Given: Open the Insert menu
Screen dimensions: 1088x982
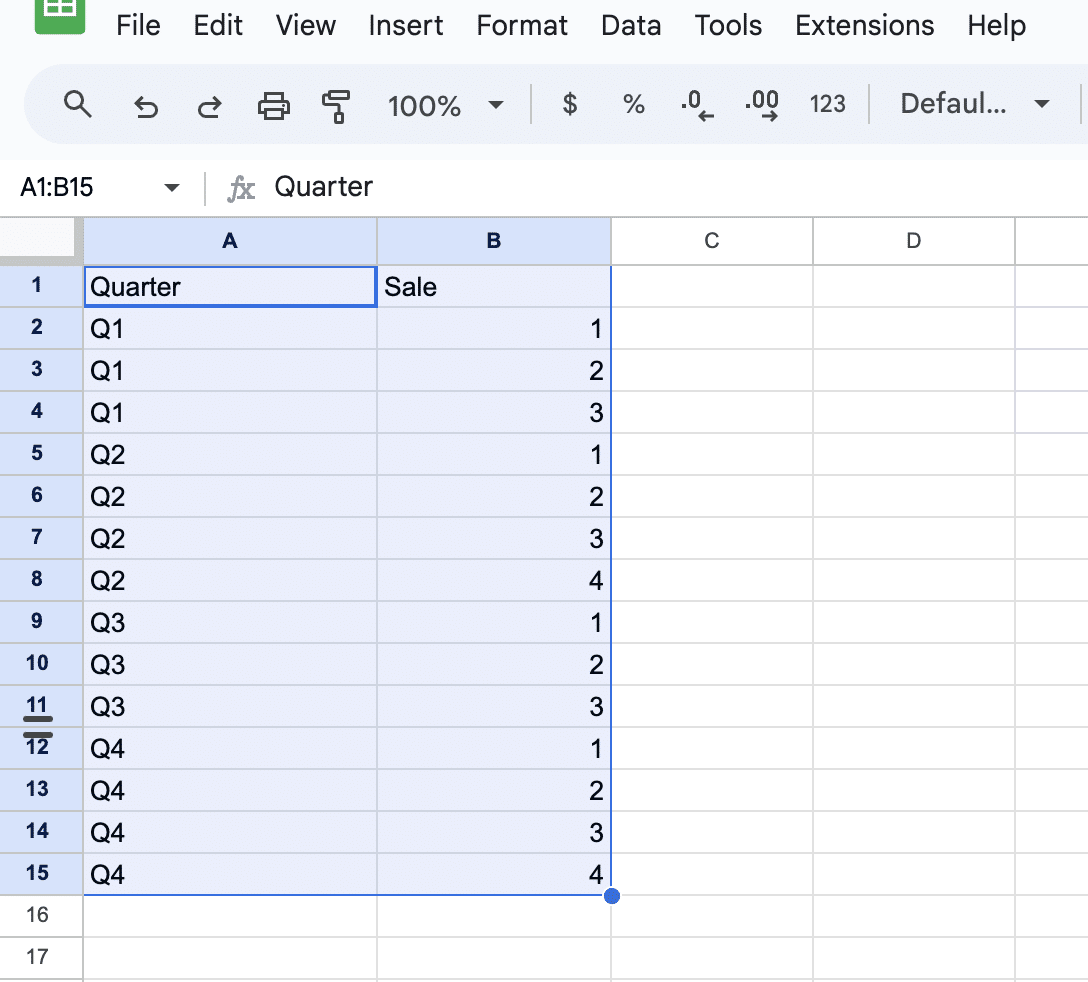Looking at the screenshot, I should coord(406,26).
